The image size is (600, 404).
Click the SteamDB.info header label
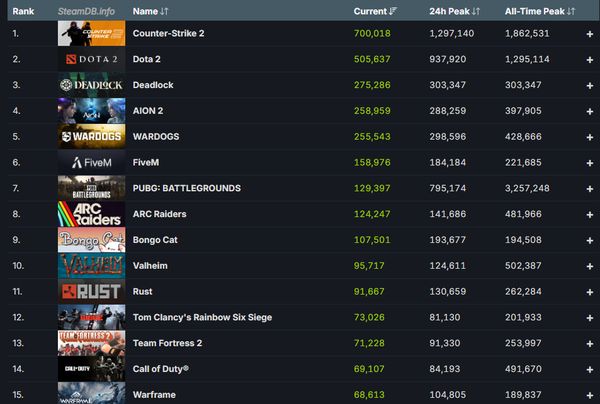click(x=86, y=11)
